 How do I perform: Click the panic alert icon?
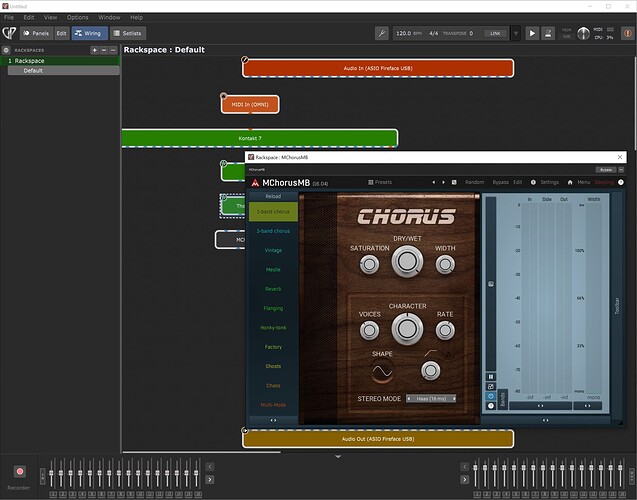(x=627, y=33)
